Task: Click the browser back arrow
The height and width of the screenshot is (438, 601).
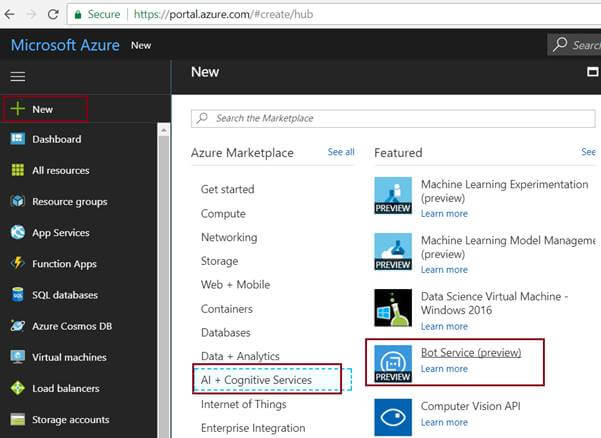Action: pyautogui.click(x=9, y=15)
